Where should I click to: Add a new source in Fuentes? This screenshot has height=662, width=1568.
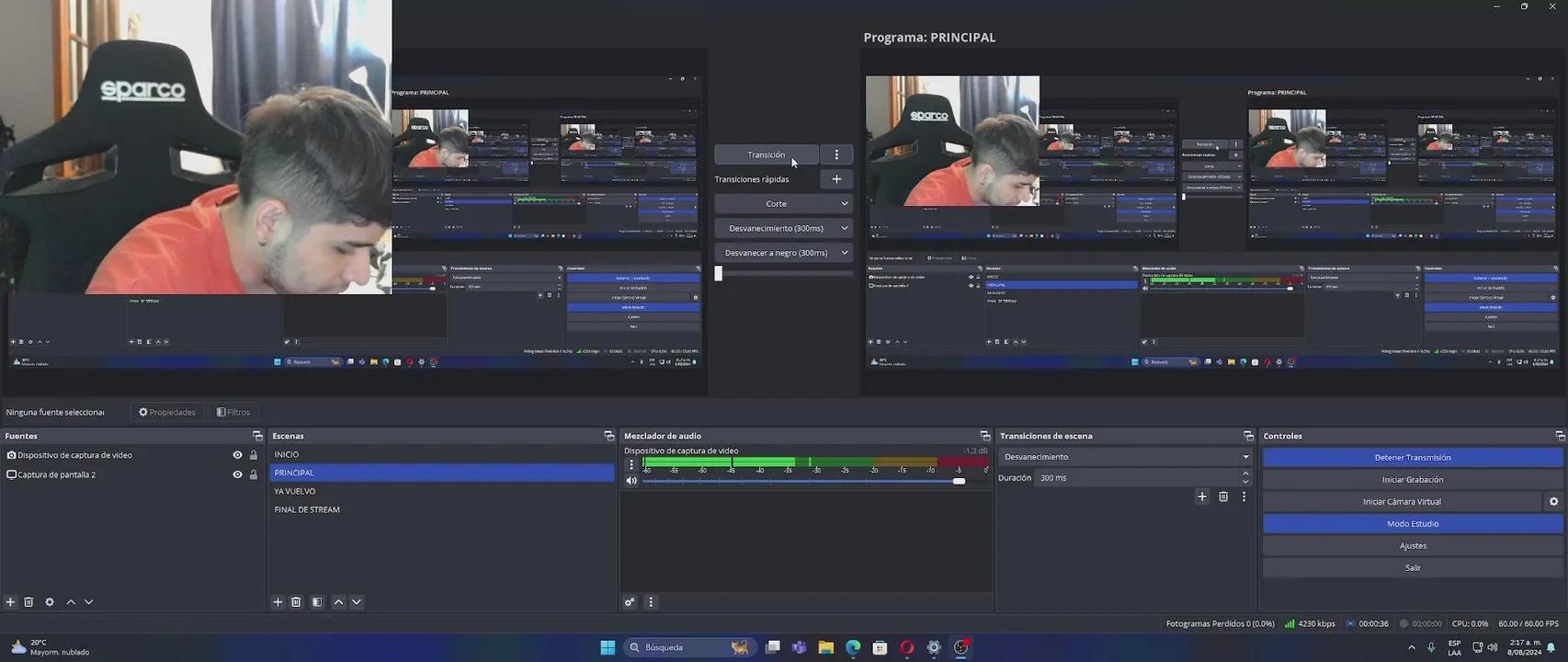(10, 602)
